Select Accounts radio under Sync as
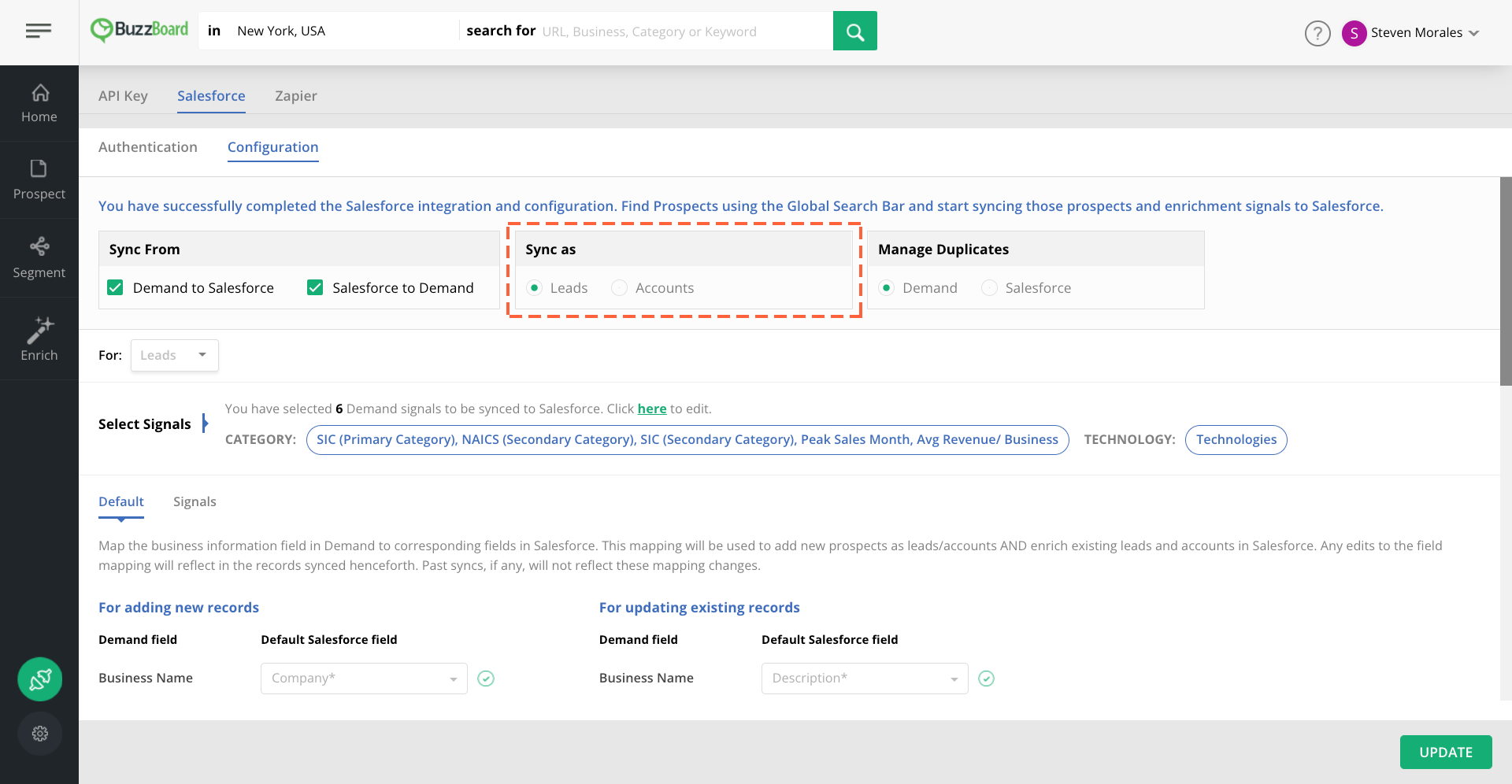The image size is (1512, 784). pyautogui.click(x=620, y=287)
